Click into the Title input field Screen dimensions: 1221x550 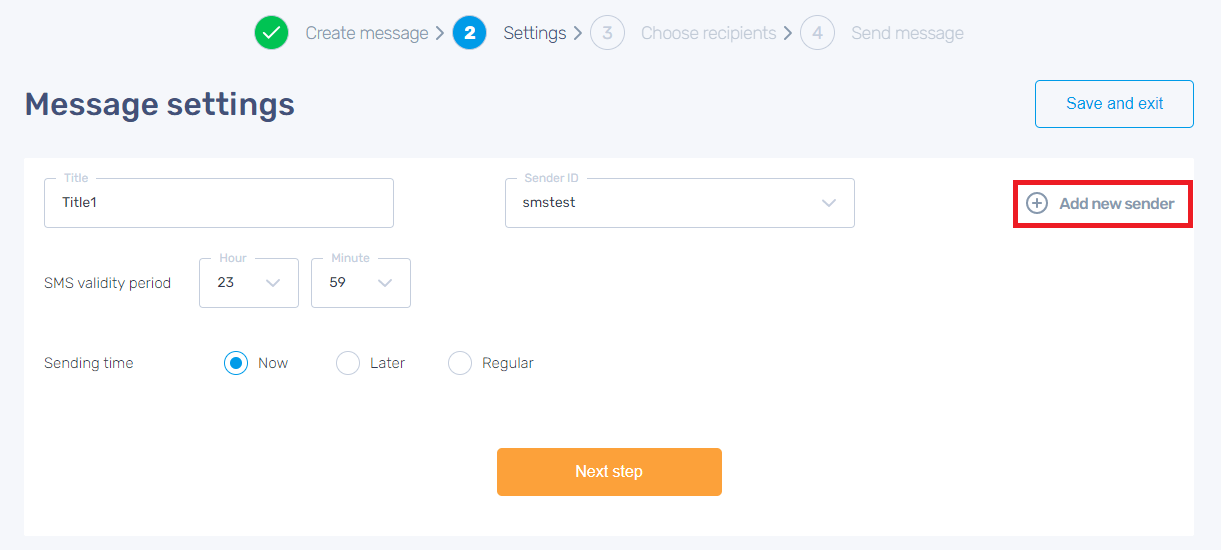[x=219, y=203]
